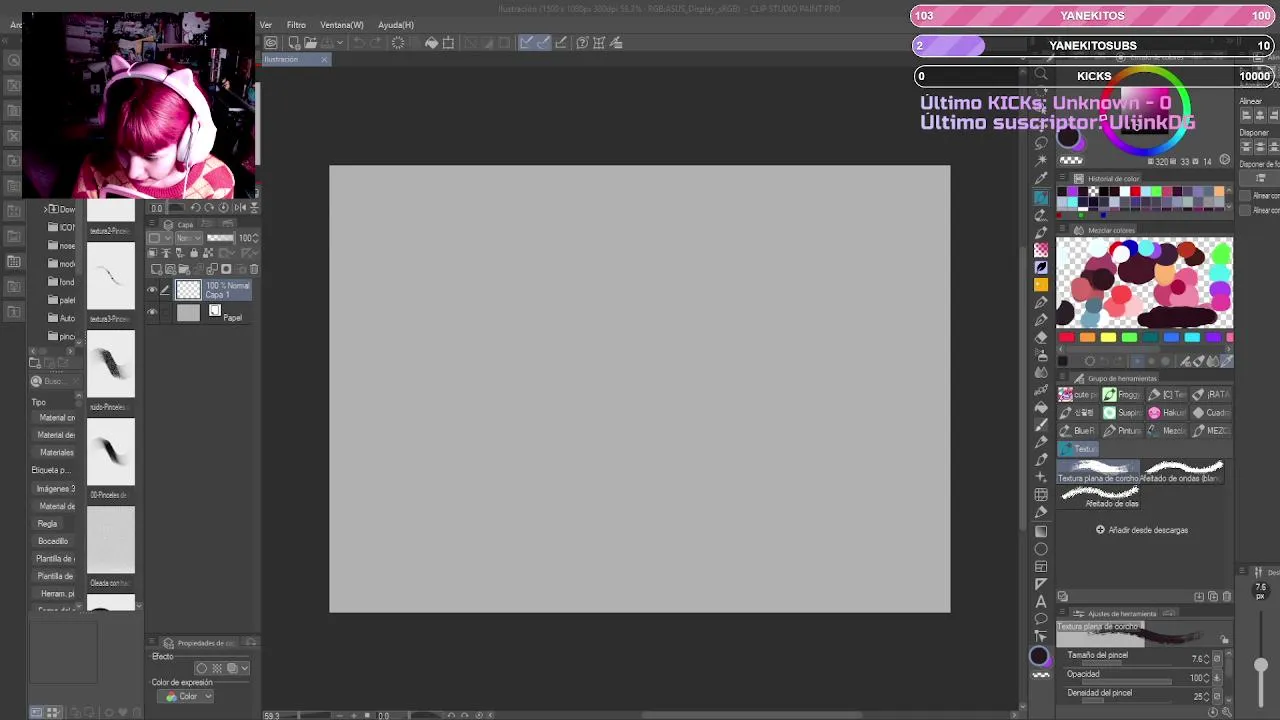
Task: Select the Eraser tool
Action: pos(1041,337)
